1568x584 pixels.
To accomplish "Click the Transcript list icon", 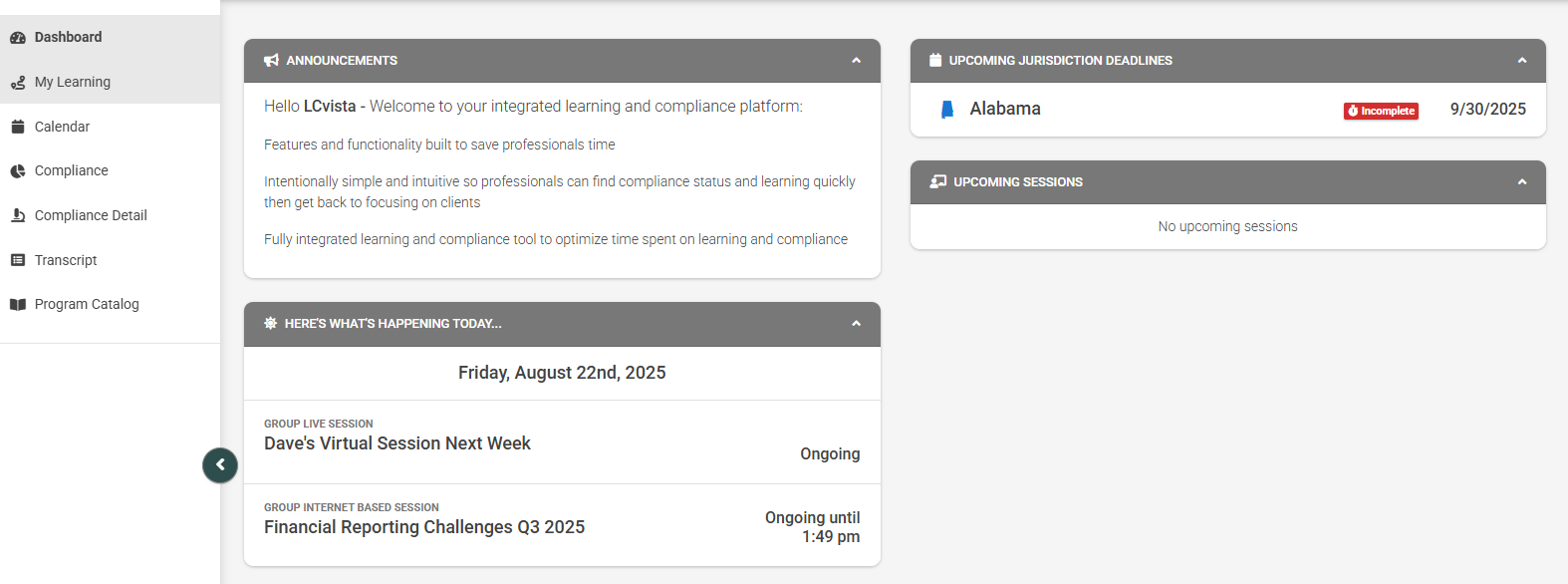I will 18,260.
